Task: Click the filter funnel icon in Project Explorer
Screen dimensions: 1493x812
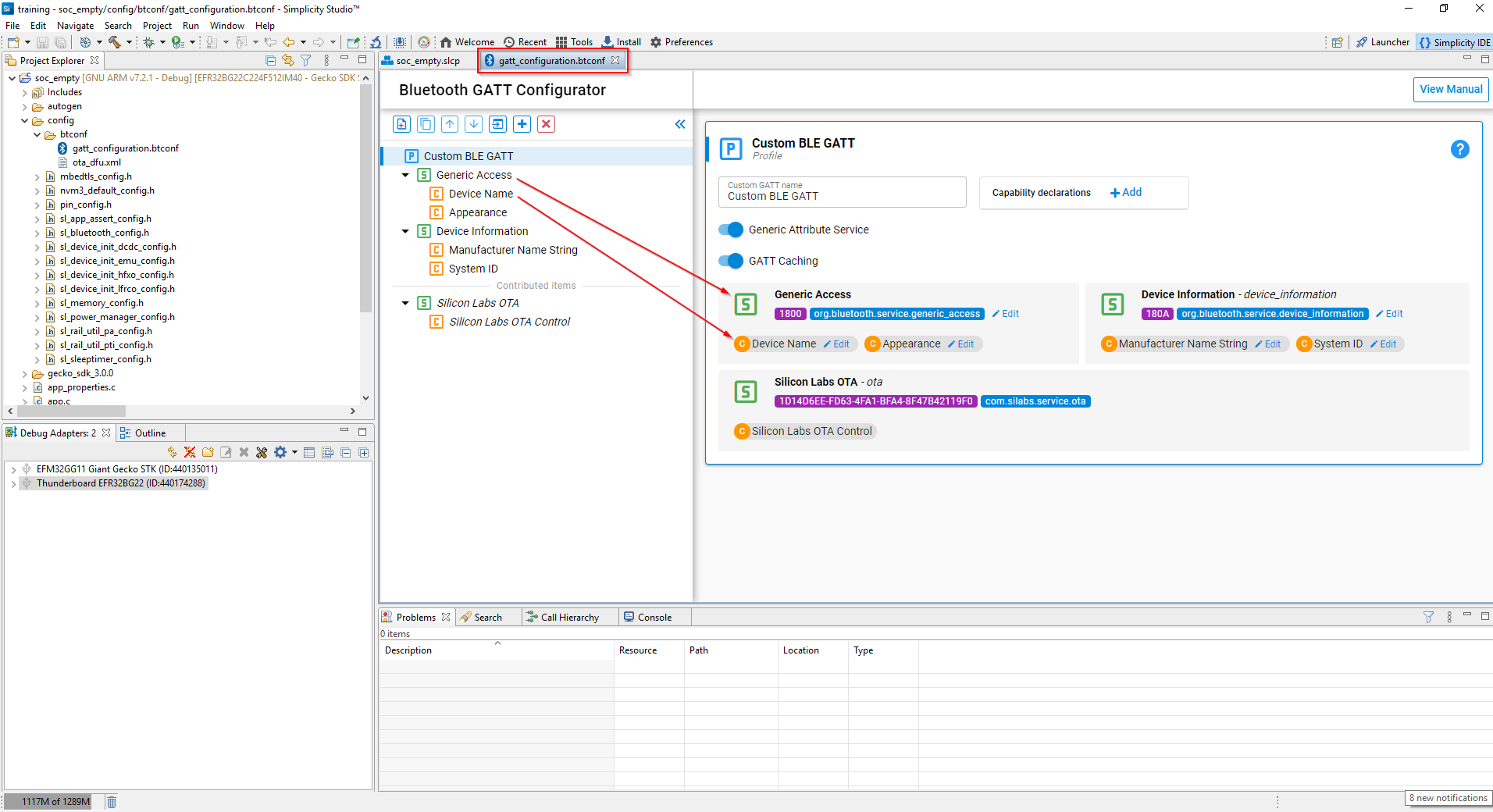Action: tap(306, 60)
